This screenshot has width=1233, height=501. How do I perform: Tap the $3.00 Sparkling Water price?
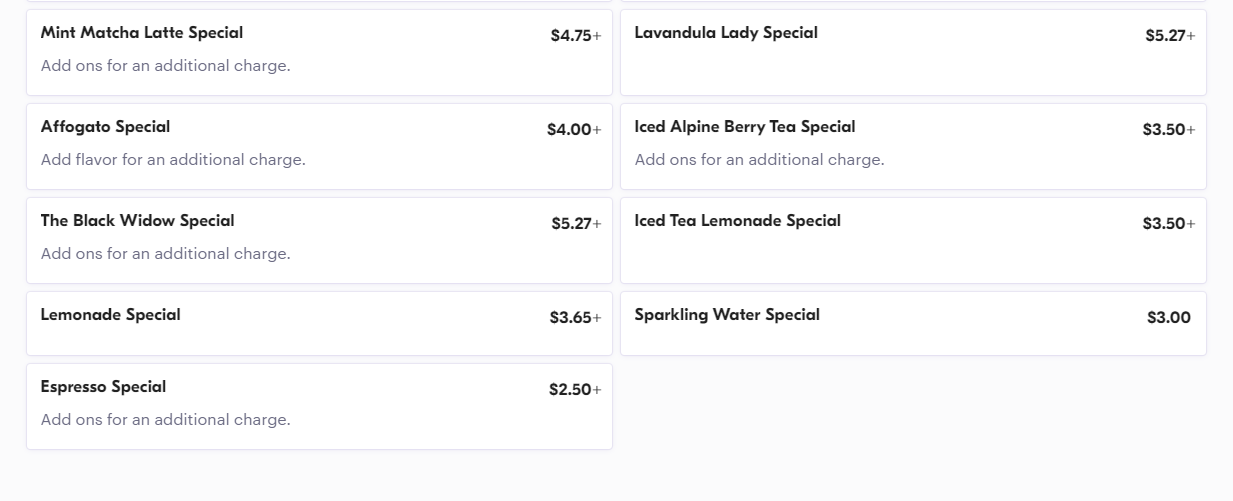(1168, 318)
